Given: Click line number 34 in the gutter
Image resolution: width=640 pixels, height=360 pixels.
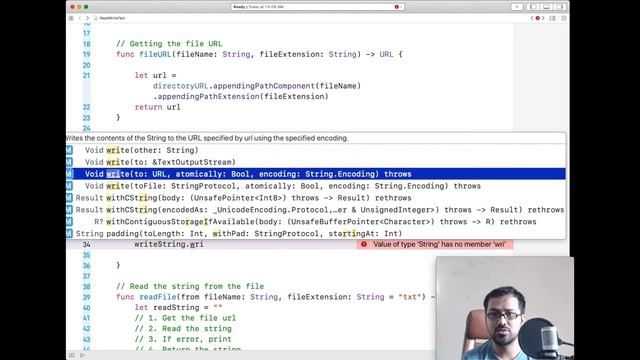Looking at the screenshot, I should click(x=87, y=244).
